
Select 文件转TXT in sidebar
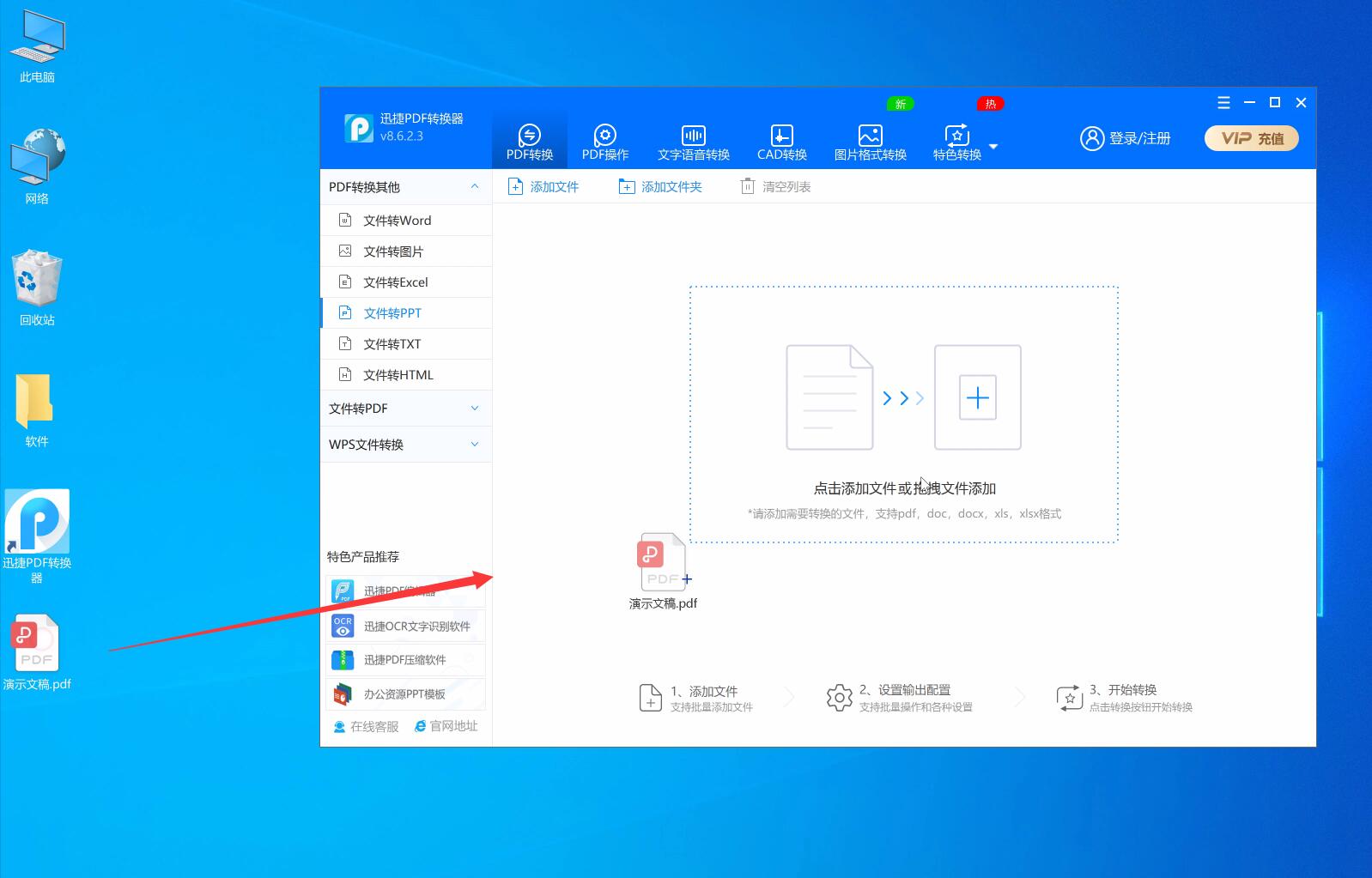pyautogui.click(x=406, y=344)
